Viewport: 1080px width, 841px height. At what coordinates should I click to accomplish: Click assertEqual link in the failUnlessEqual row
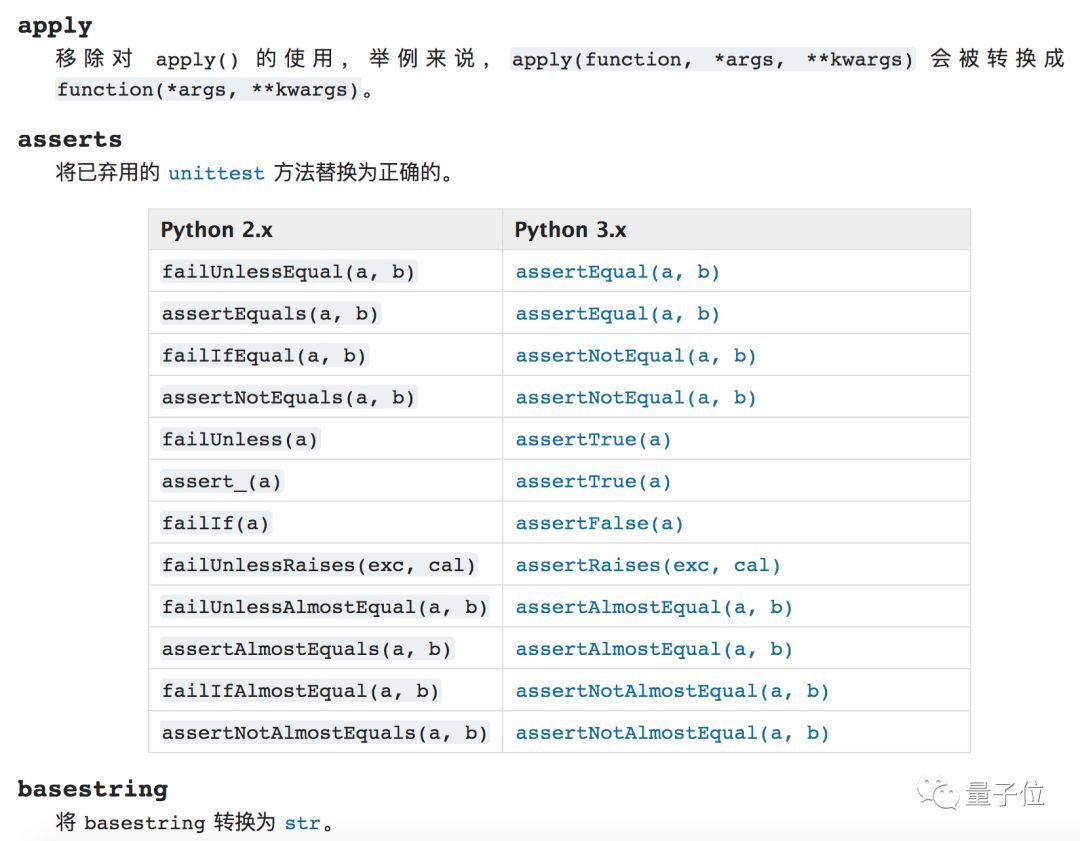coord(617,272)
